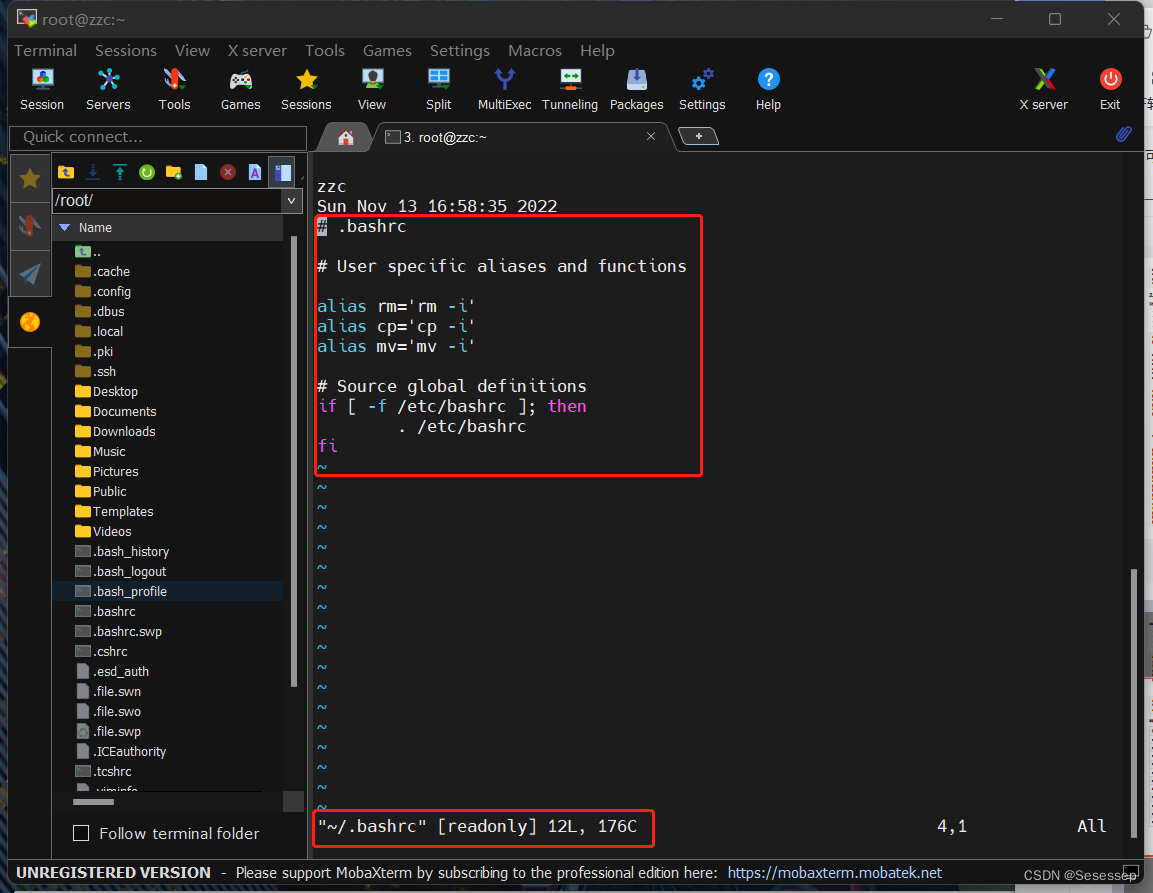Select the .tcshrc file
The width and height of the screenshot is (1153, 893).
coord(104,772)
